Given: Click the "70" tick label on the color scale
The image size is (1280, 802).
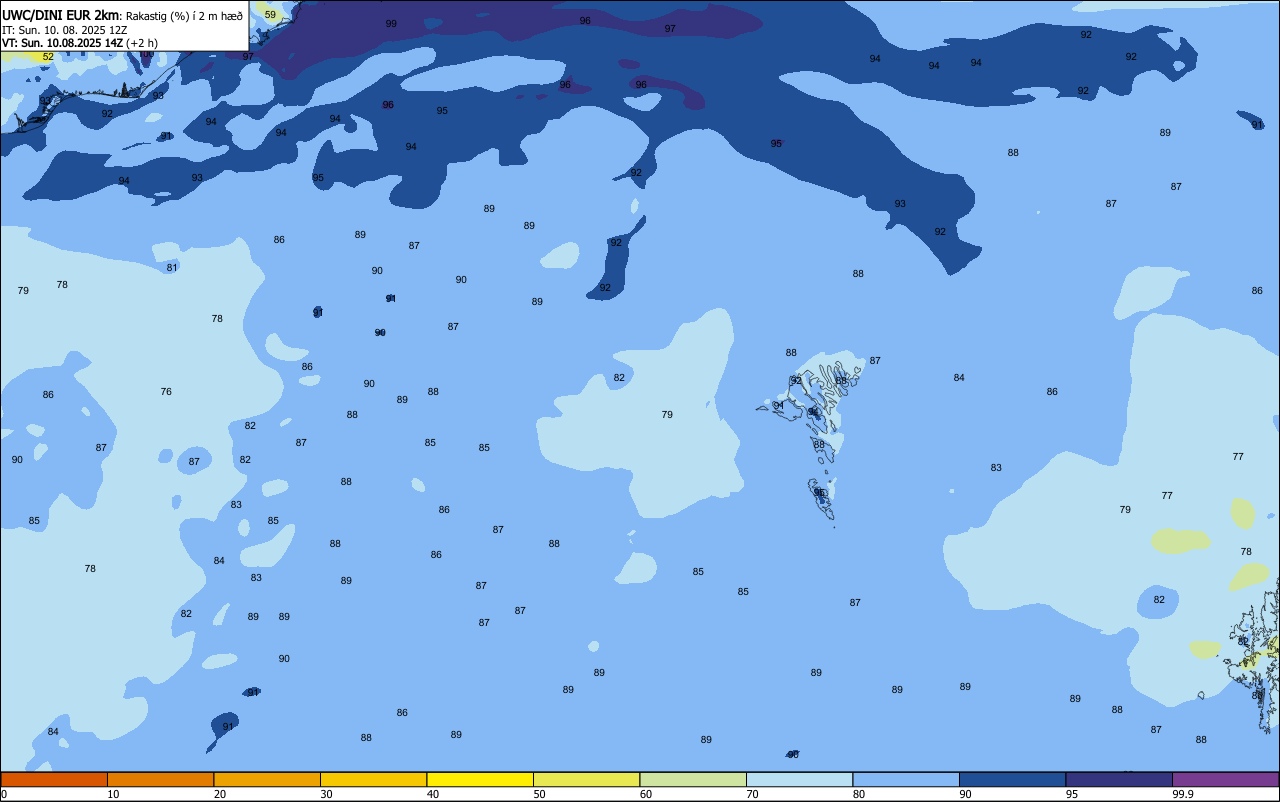Looking at the screenshot, I should [x=752, y=794].
